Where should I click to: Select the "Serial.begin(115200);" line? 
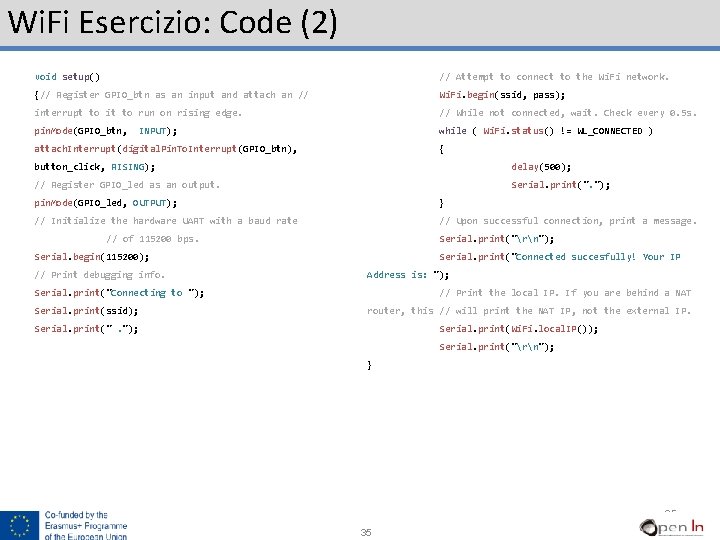coord(91,257)
